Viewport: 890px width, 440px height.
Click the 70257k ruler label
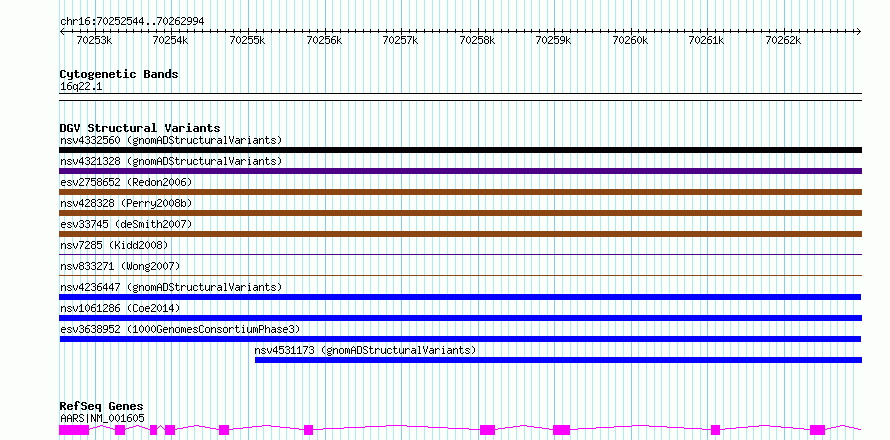tap(400, 40)
